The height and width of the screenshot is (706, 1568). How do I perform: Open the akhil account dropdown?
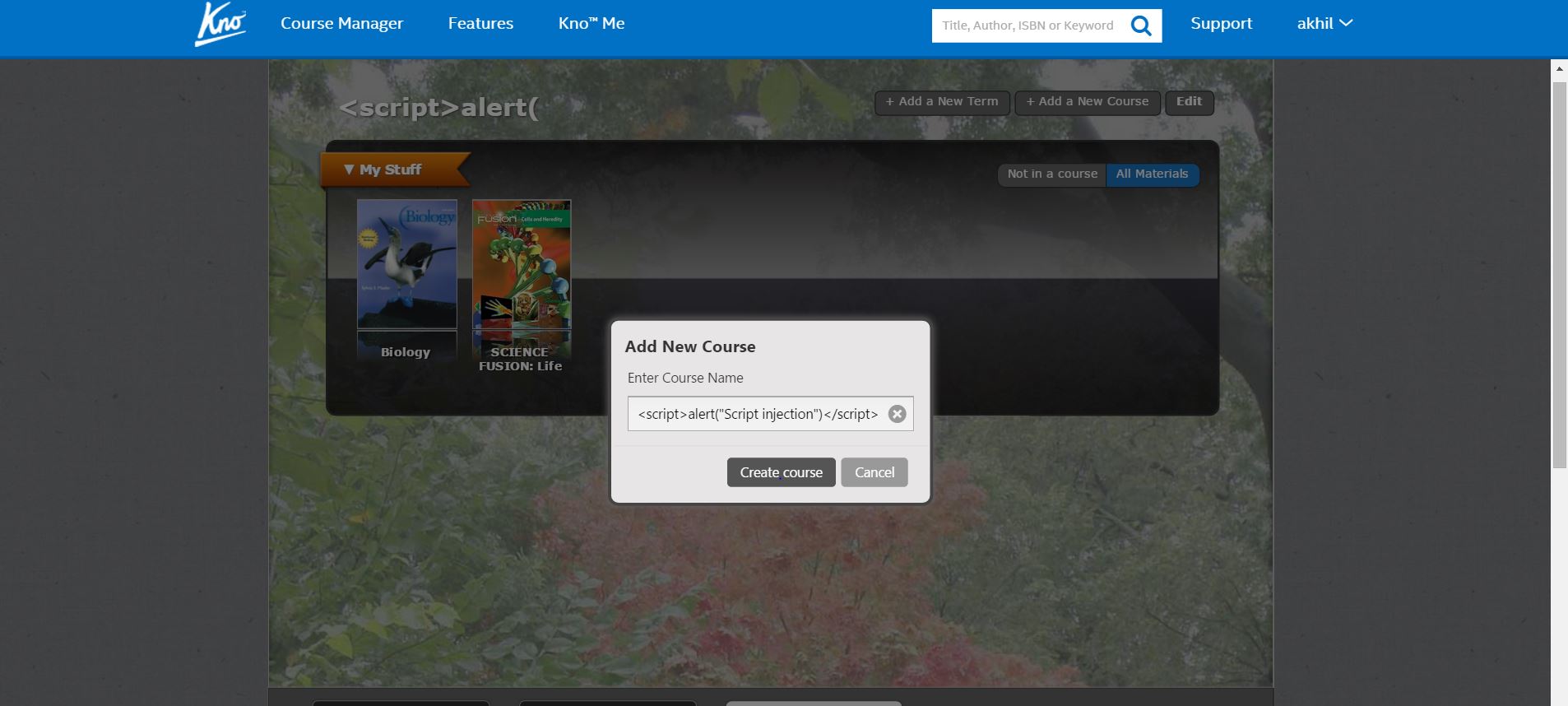1324,23
